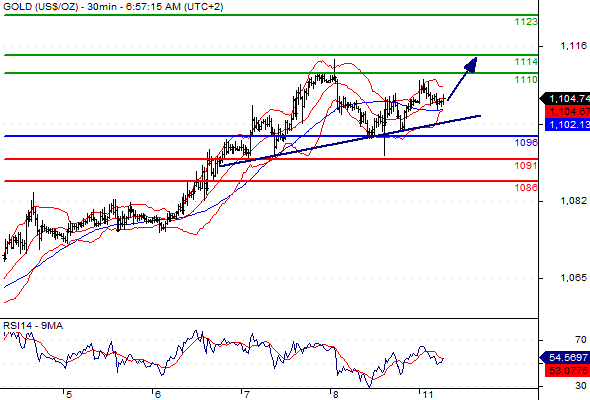Click the dark blue upward arrow annotation
Image resolution: width=590 pixels, height=400 pixels.
(462, 79)
